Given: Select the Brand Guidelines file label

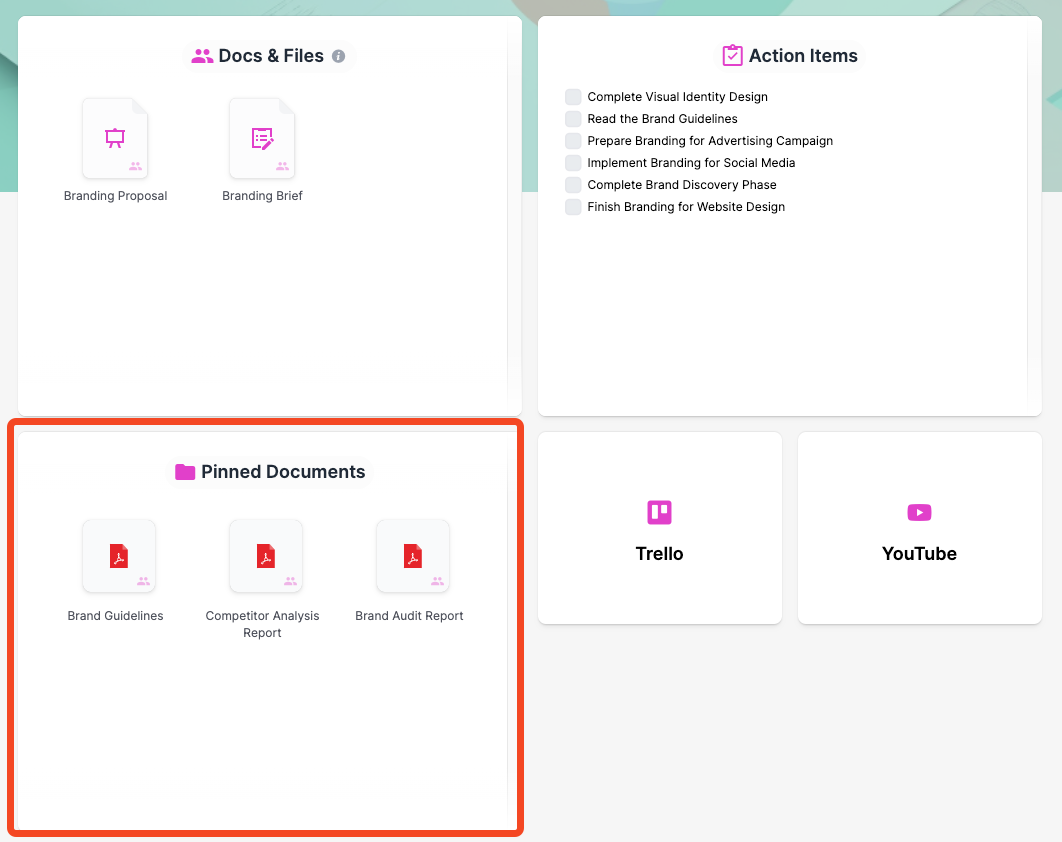Looking at the screenshot, I should click(115, 616).
